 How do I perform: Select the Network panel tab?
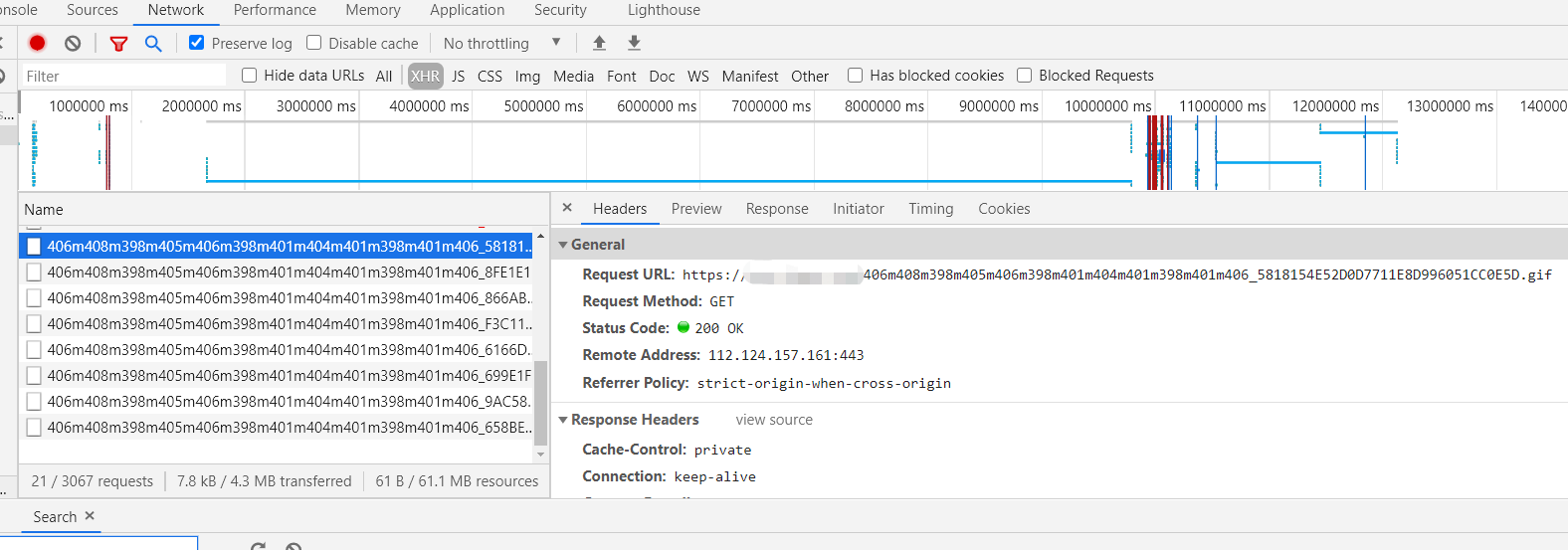point(176,10)
